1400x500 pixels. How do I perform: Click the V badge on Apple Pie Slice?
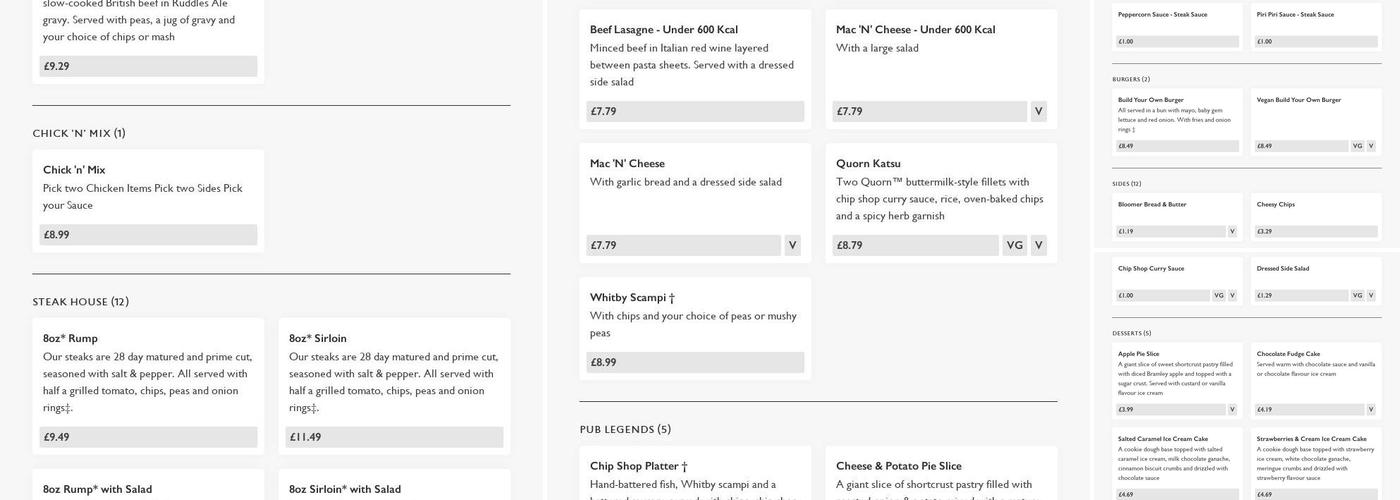[x=1232, y=409]
